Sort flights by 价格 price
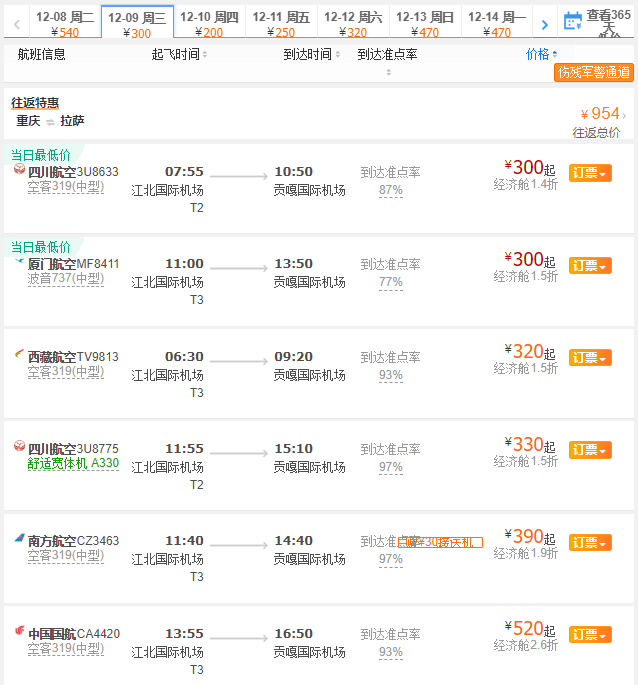The width and height of the screenshot is (638, 685). 541,54
